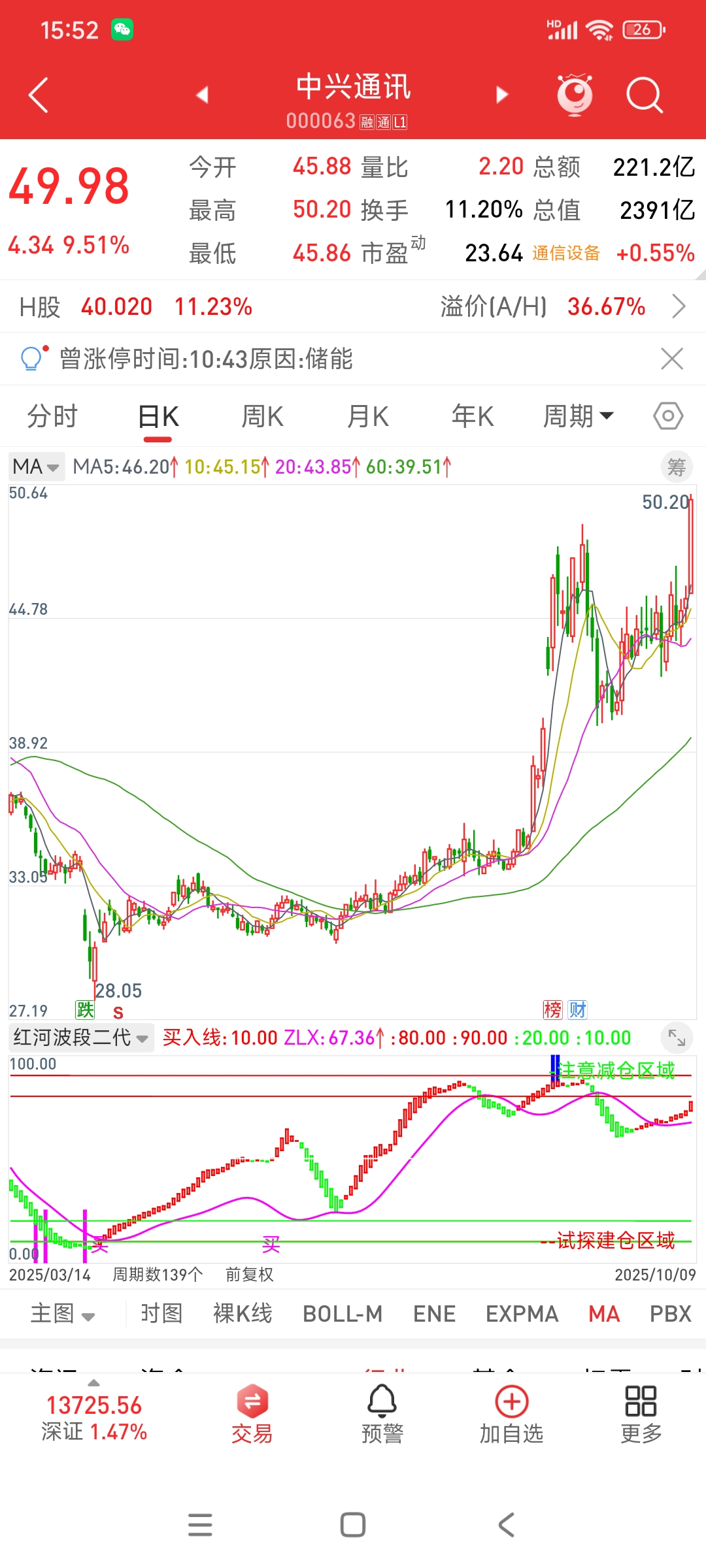Viewport: 706px width, 1568px height.
Task: Tap the 融 margin tag under stock code
Action: 366,122
